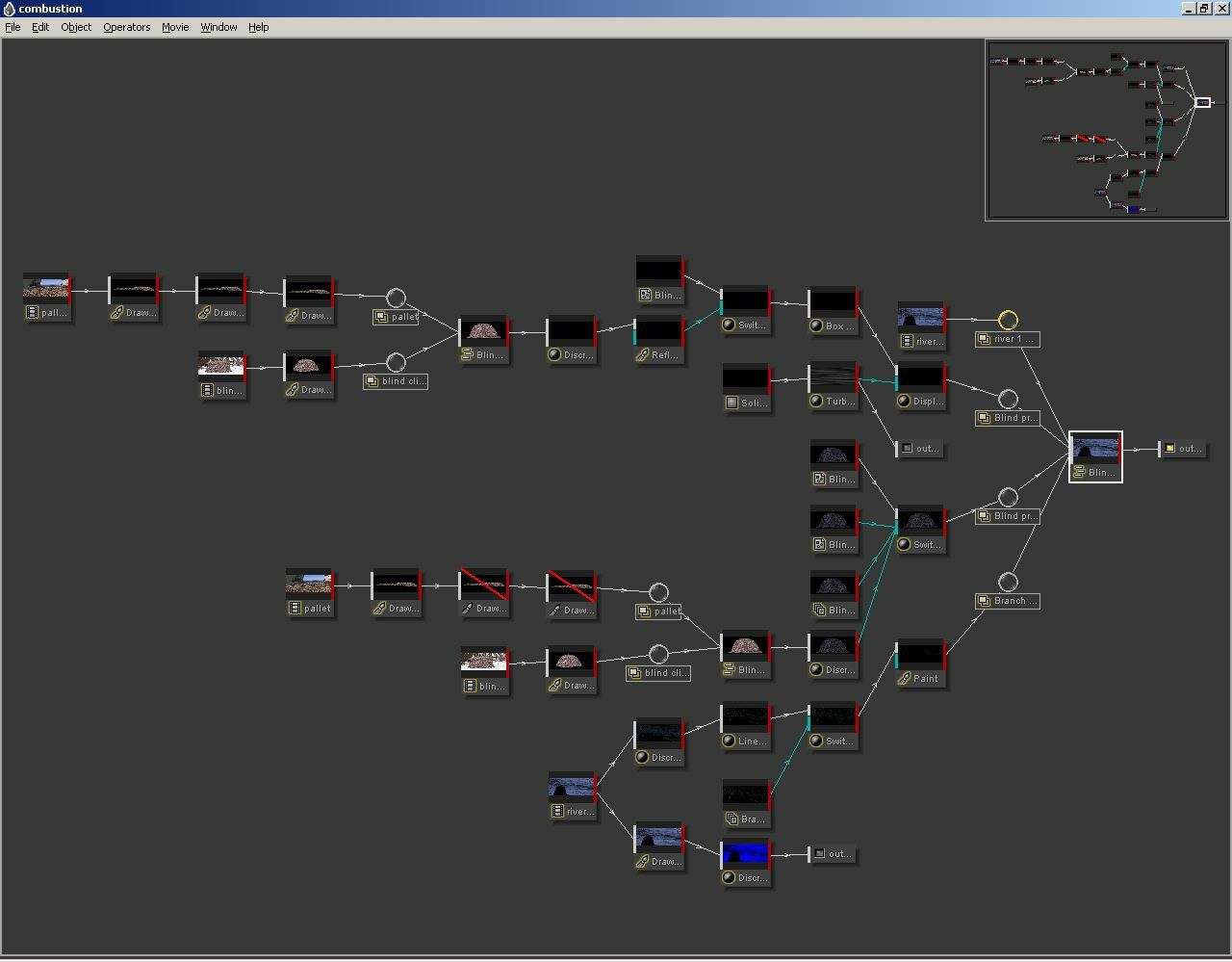This screenshot has height=962, width=1232.
Task: Click the Box operator node icon
Action: [816, 326]
